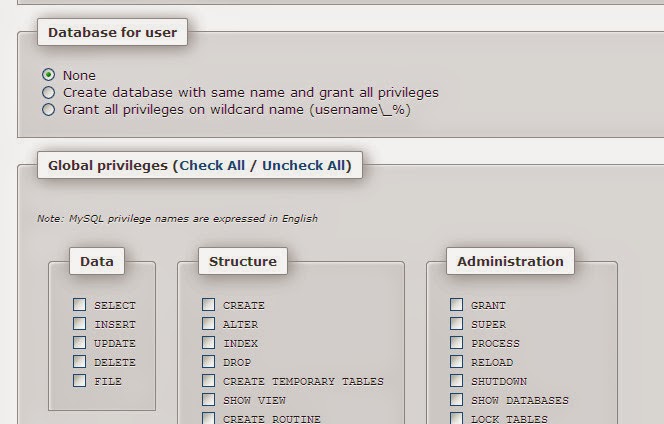
Task: Check the LOCK TABLES privilege
Action: tap(456, 418)
